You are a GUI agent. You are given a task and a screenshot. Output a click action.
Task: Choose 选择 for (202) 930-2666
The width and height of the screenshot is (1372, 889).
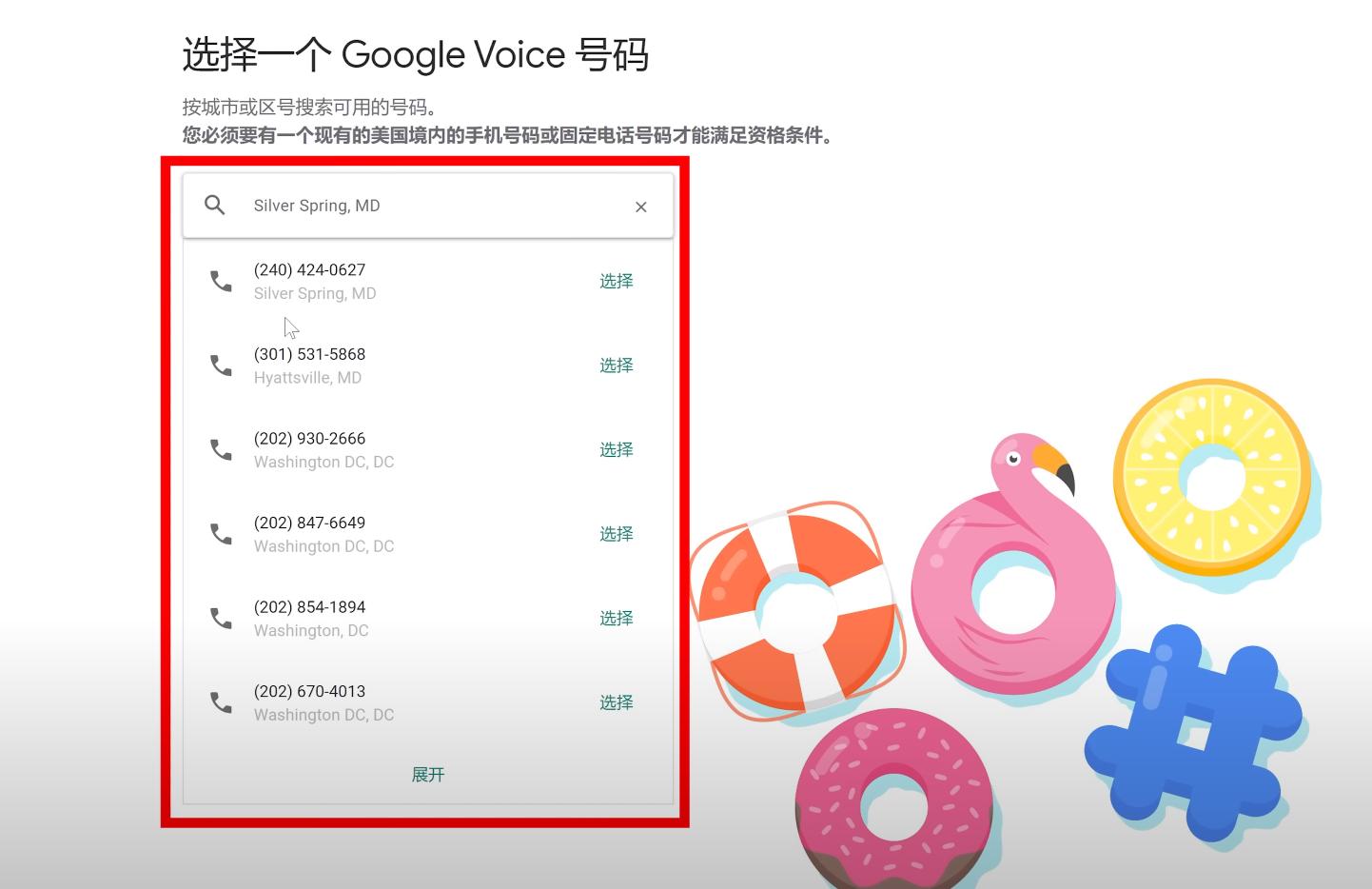[x=616, y=449]
